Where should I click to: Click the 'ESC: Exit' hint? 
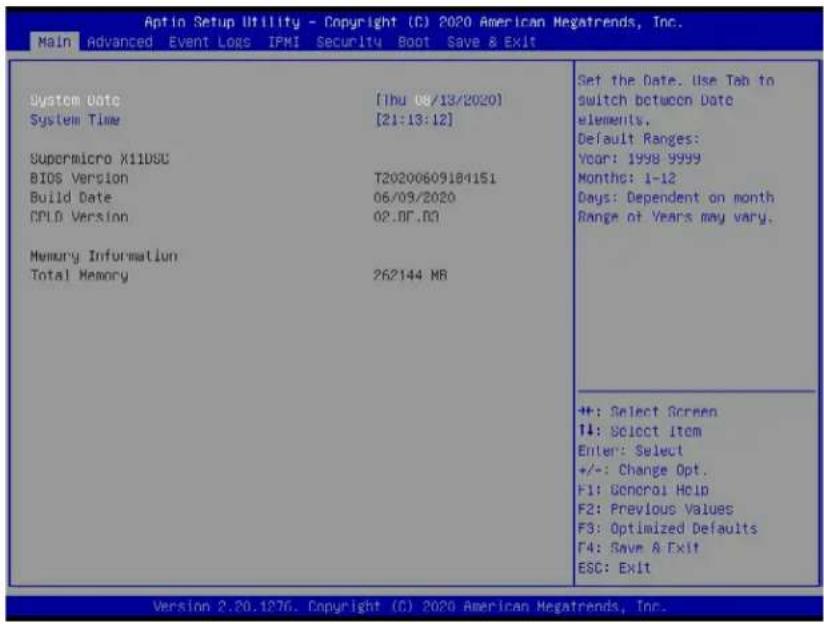point(614,568)
